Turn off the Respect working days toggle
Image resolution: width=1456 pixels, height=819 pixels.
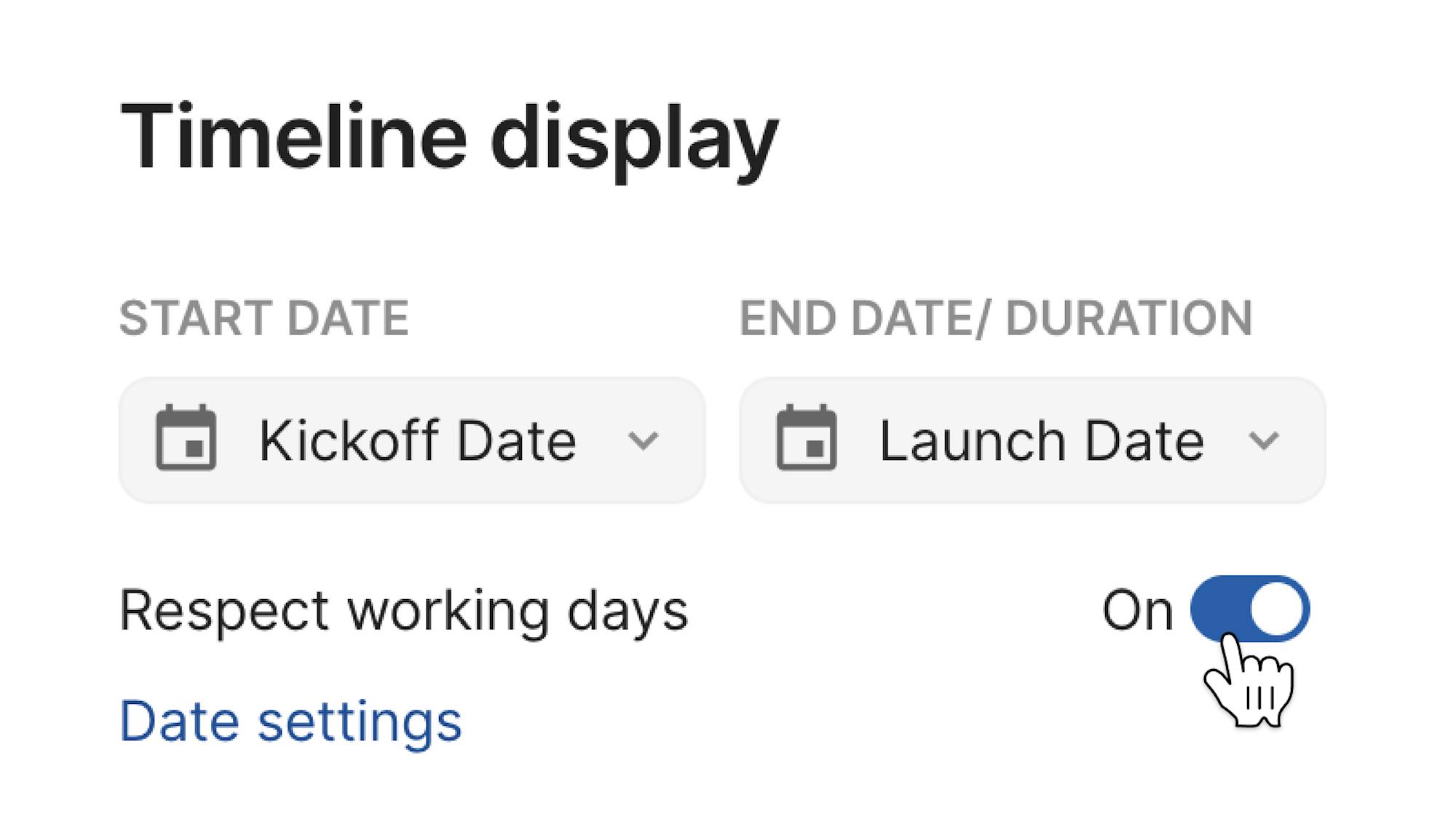(1249, 609)
